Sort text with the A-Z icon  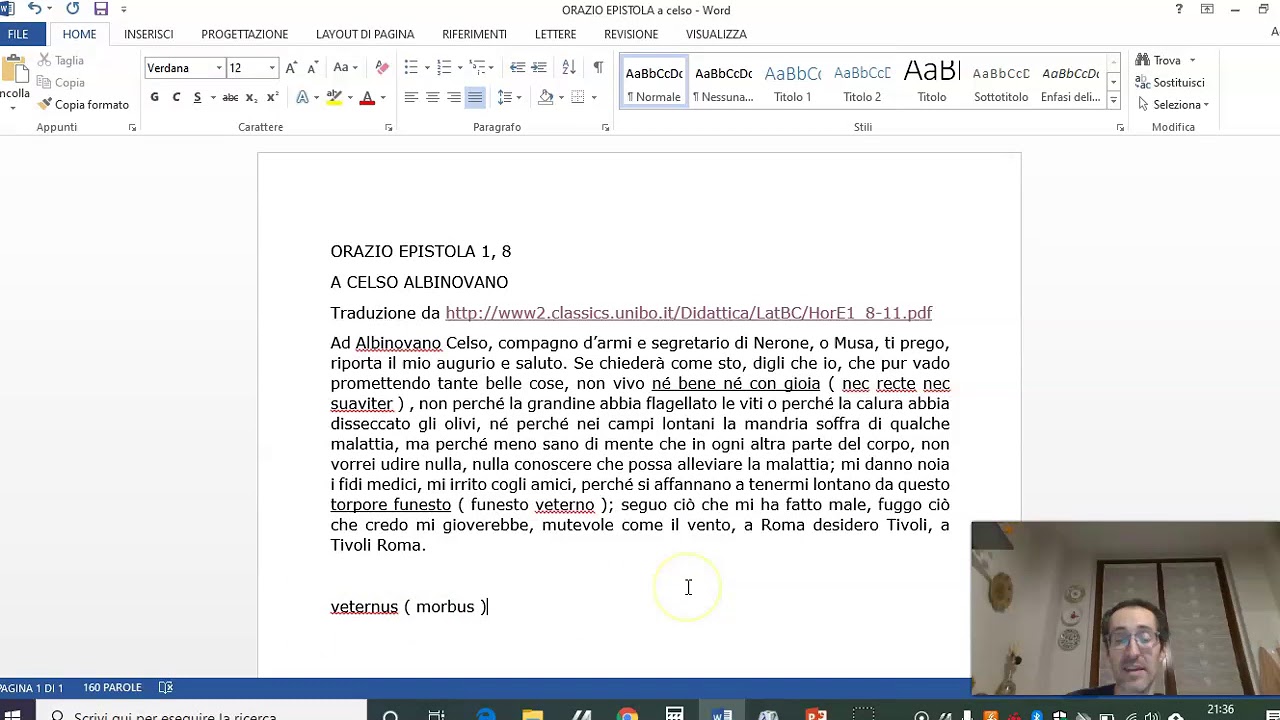[x=568, y=67]
